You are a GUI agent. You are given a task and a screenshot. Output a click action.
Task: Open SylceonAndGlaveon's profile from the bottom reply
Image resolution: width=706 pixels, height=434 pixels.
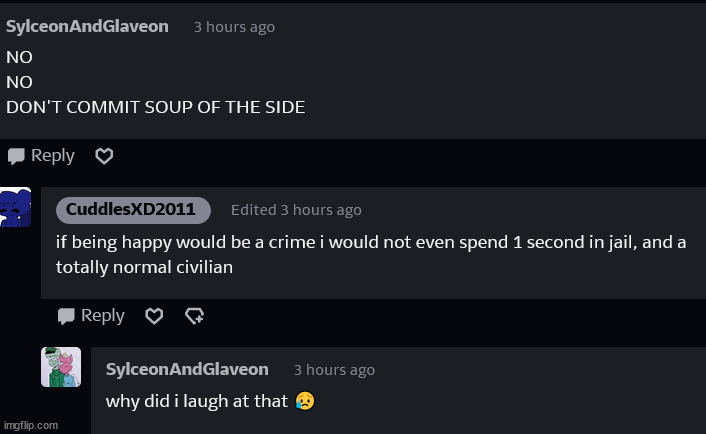pos(187,369)
